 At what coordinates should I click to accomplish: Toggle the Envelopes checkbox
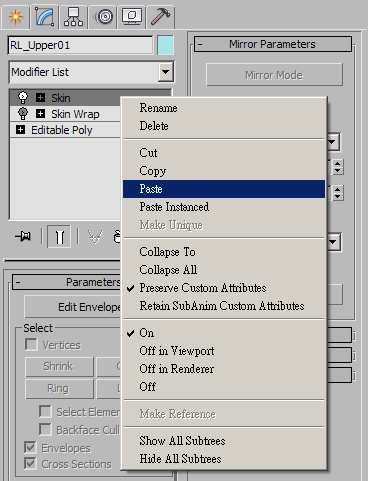pyautogui.click(x=30, y=447)
